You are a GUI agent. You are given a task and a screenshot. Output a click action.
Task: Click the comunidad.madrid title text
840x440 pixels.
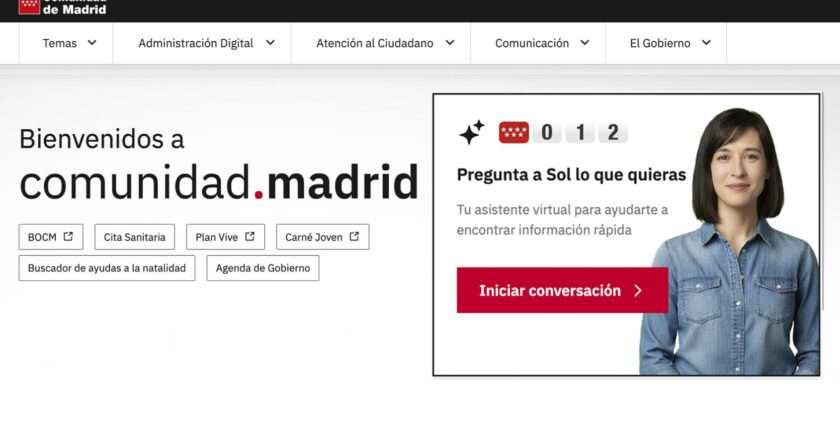point(219,182)
